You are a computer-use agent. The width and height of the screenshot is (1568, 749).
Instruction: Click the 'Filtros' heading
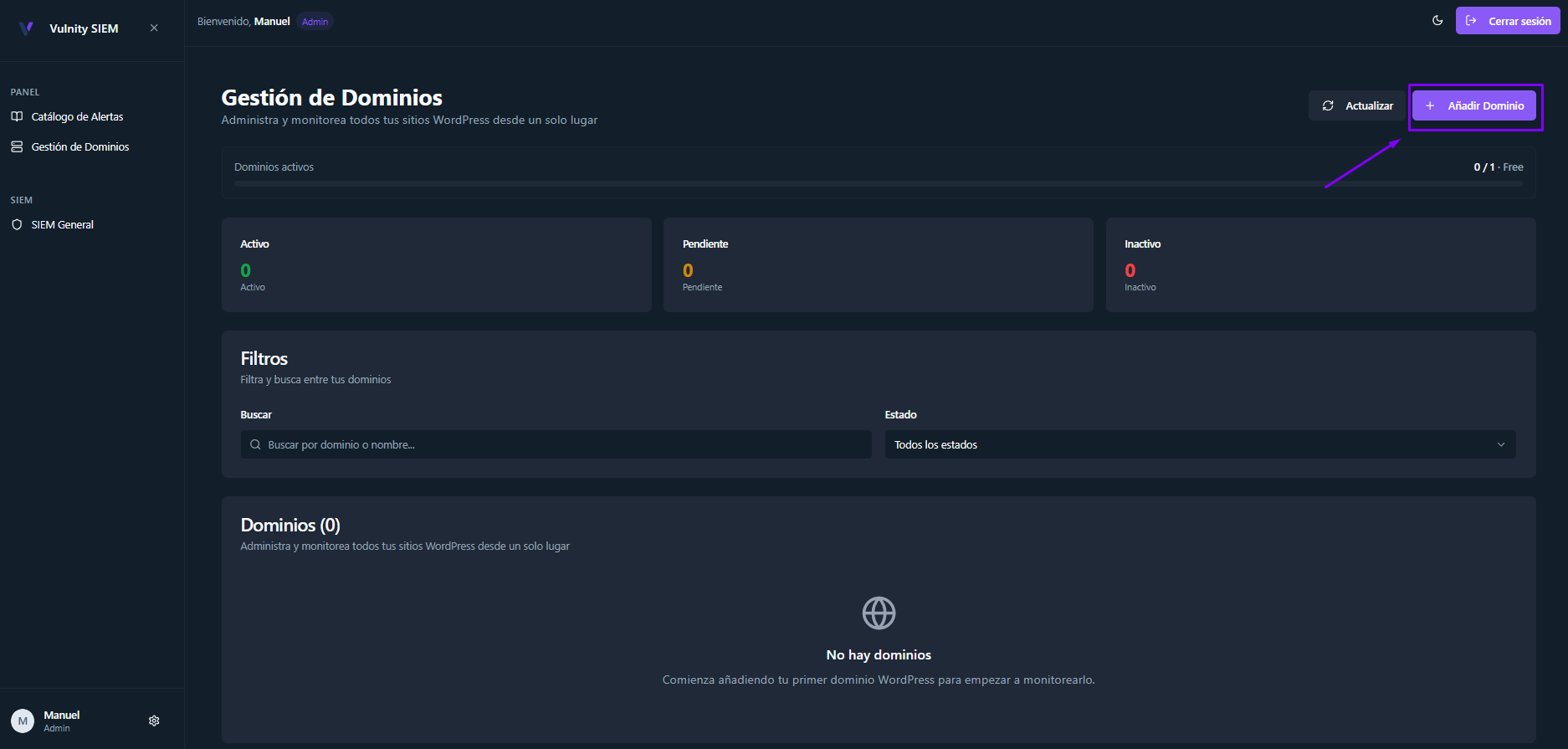[264, 358]
